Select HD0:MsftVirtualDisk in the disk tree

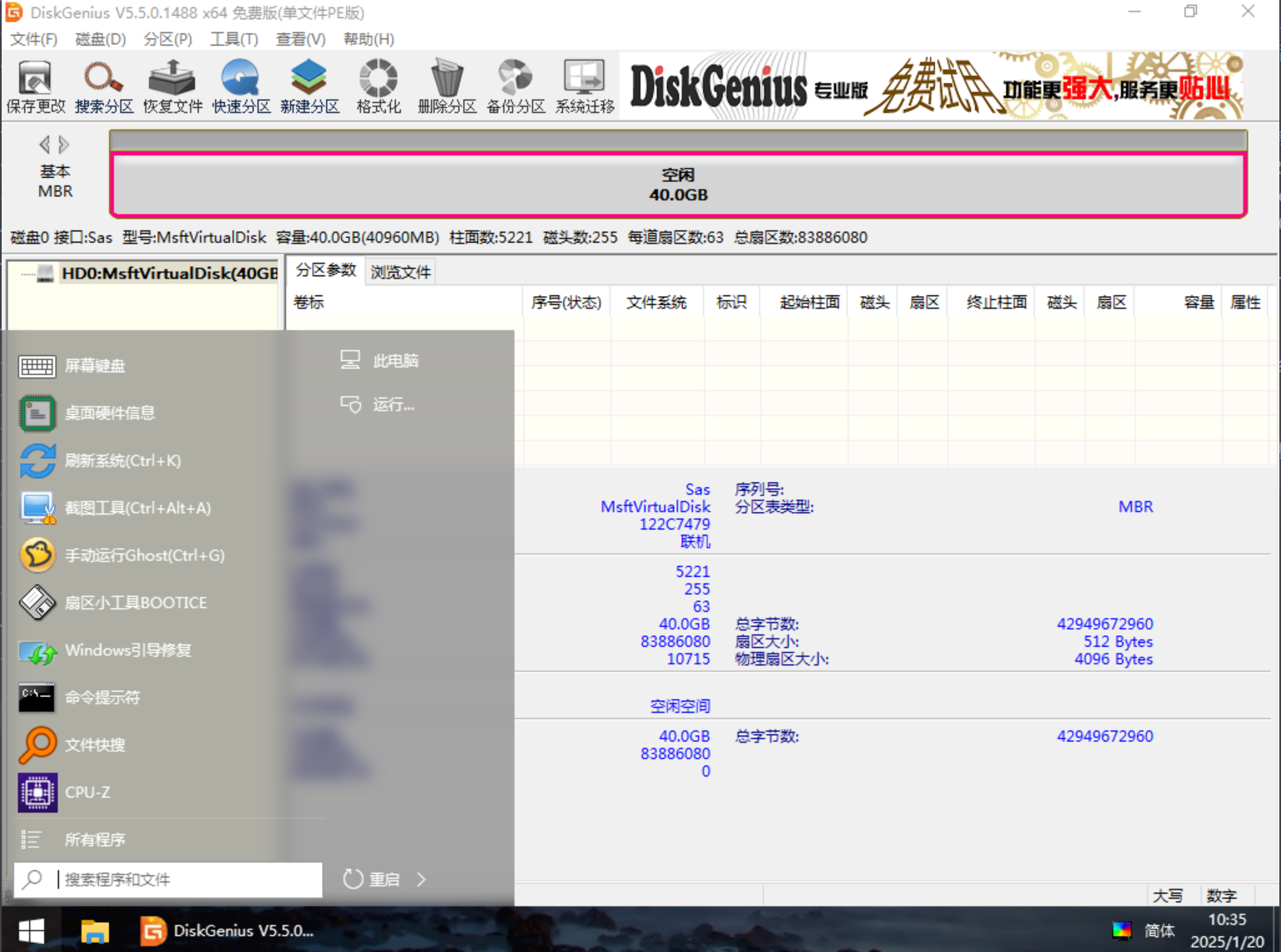169,274
